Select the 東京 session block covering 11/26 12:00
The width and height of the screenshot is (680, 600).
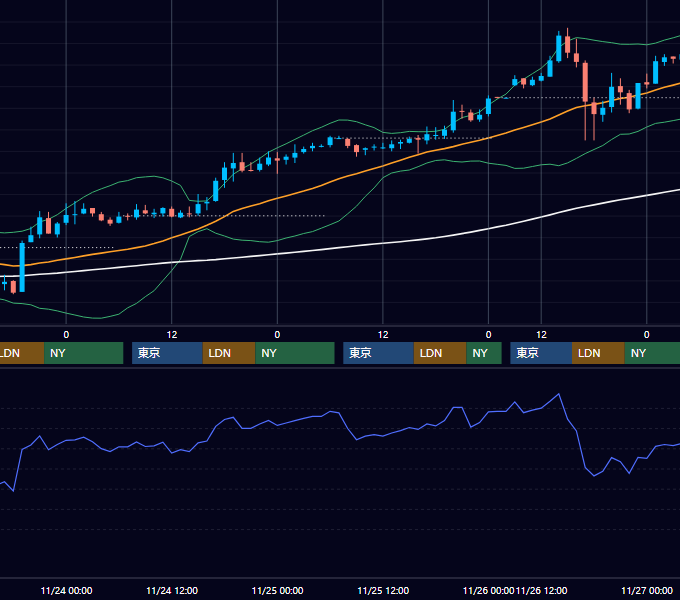541,353
